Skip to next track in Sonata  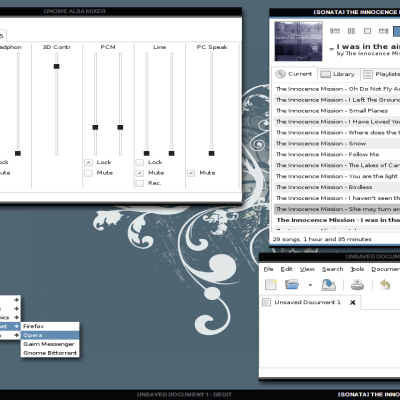(x=384, y=31)
